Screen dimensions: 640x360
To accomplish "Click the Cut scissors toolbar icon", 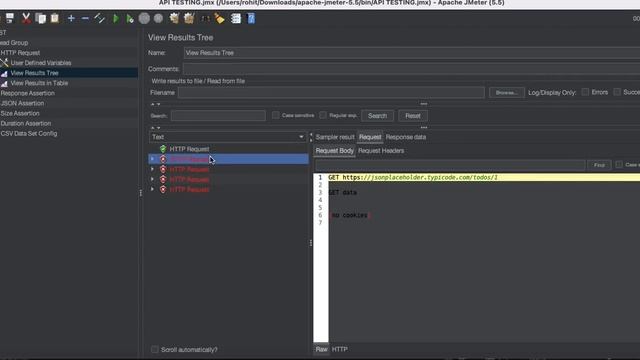I will [26, 18].
